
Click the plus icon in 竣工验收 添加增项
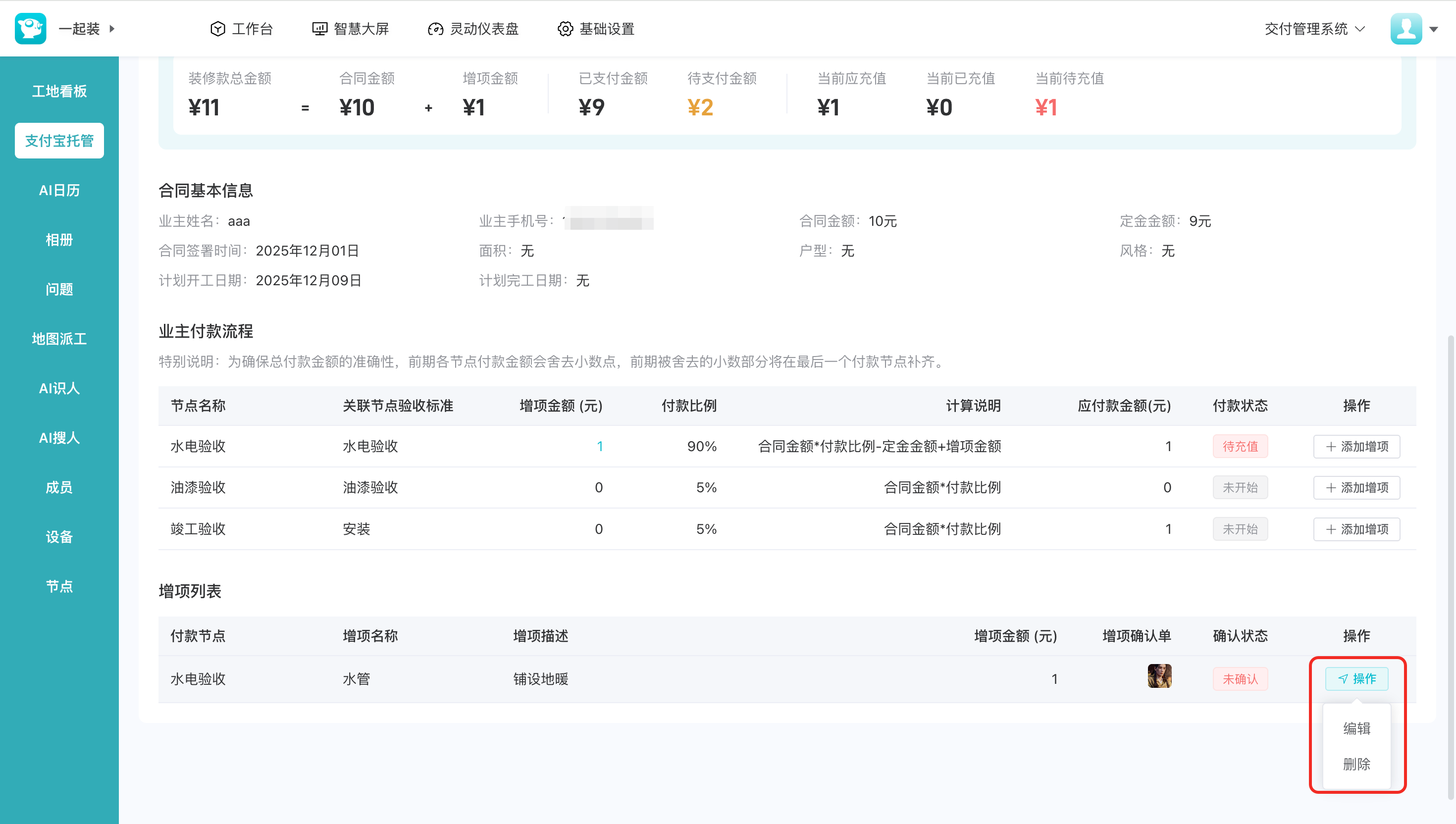coord(1331,529)
